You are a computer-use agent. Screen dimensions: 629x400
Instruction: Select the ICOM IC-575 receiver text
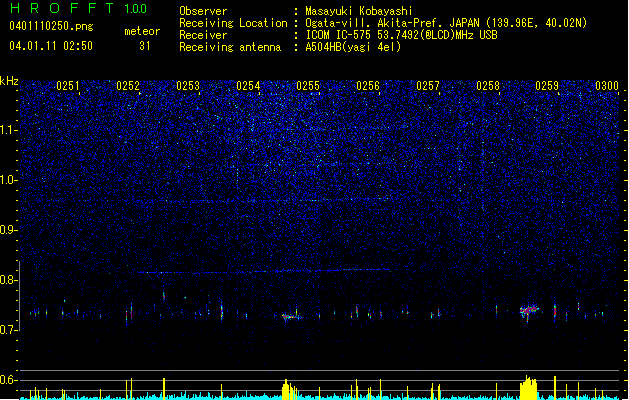(401, 35)
